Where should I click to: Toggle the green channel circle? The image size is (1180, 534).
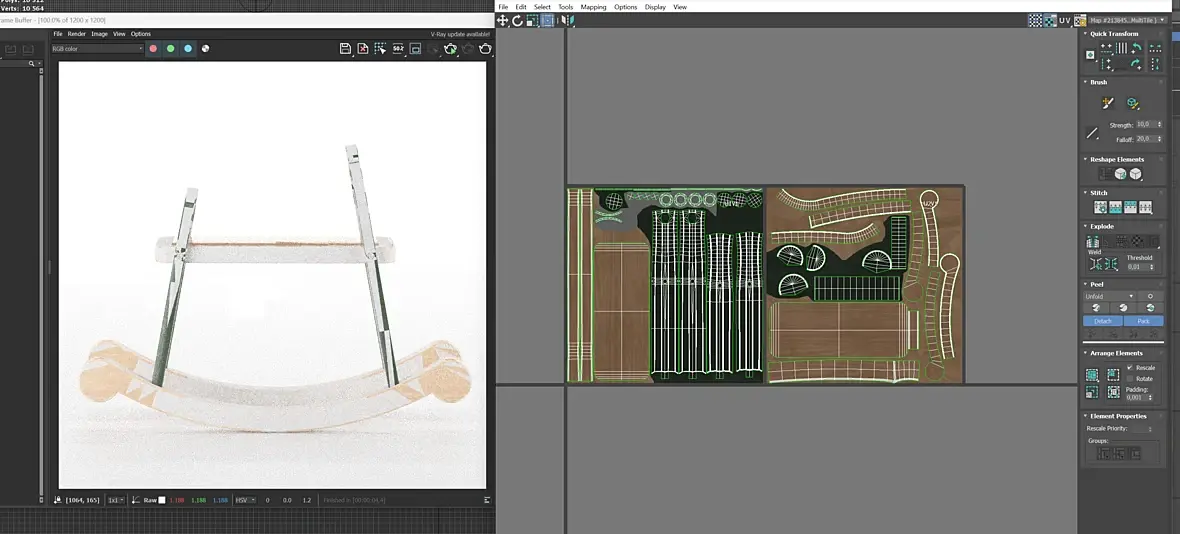click(170, 48)
